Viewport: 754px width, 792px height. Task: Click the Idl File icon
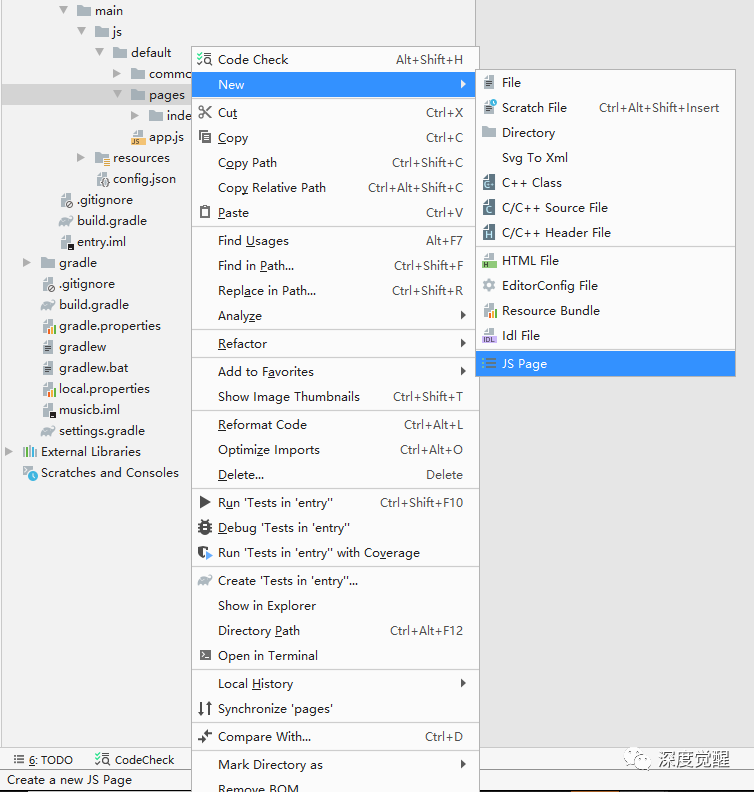pos(489,335)
